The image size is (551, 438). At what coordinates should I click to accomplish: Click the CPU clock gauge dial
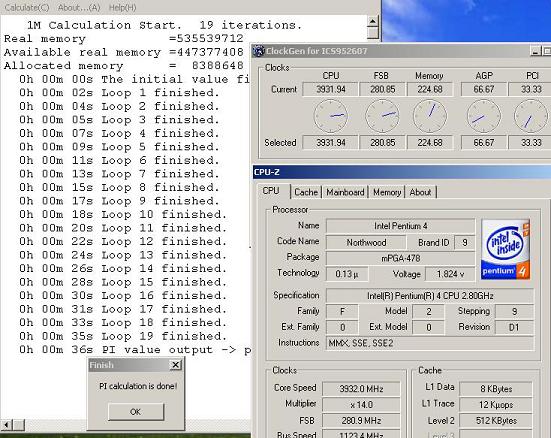[x=331, y=116]
